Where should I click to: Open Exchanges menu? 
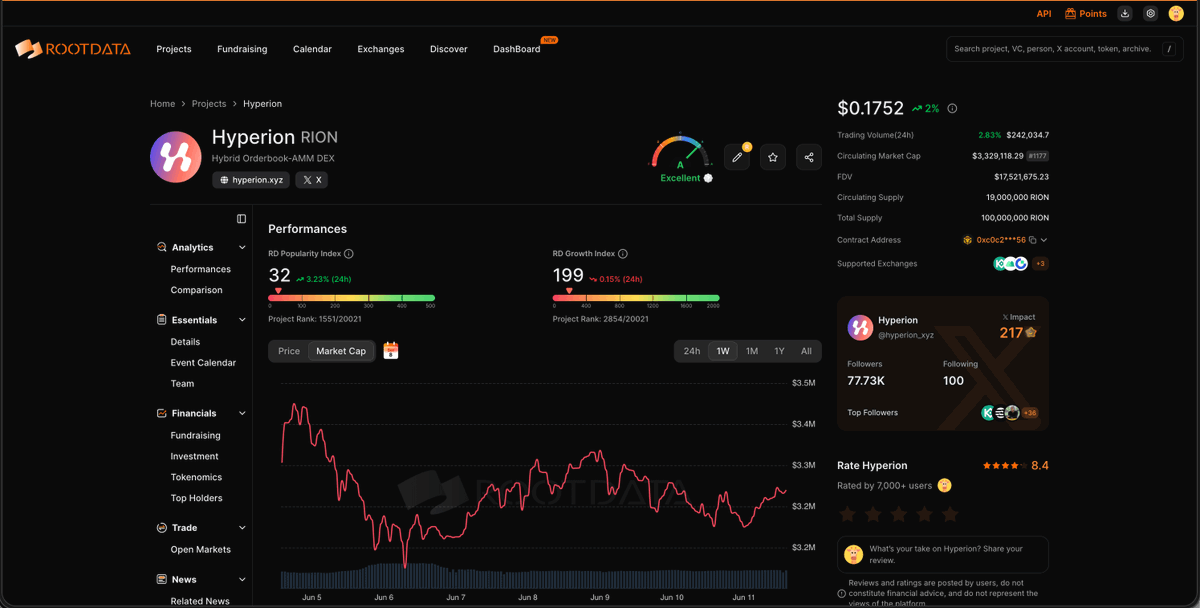pos(381,49)
